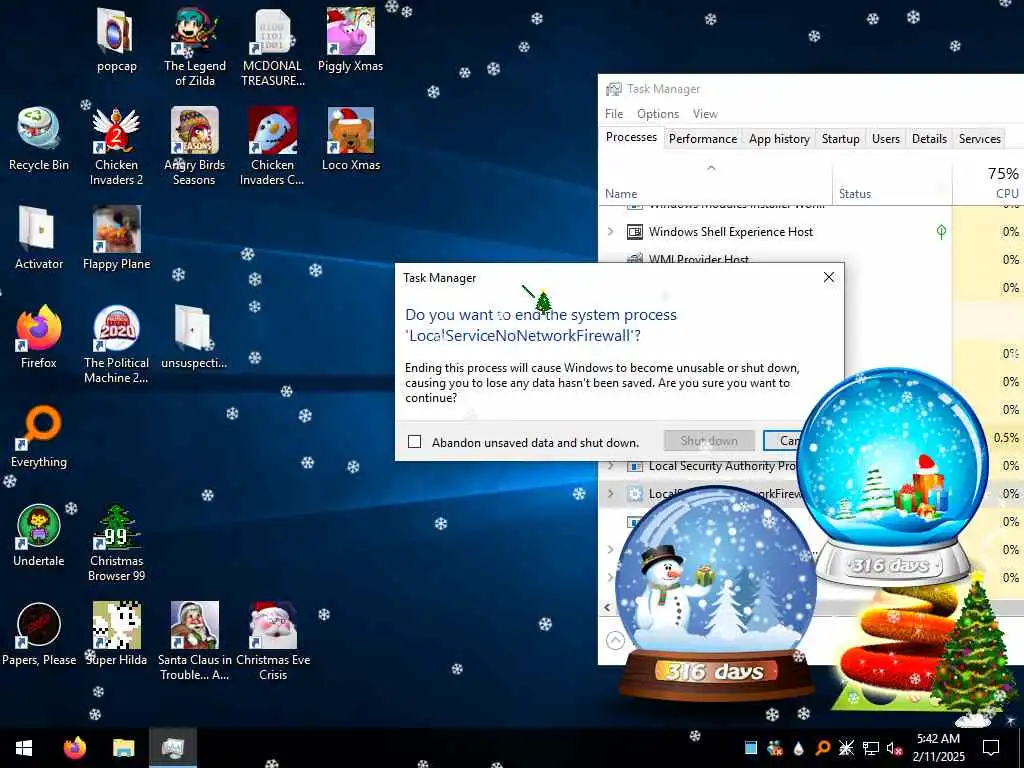Viewport: 1024px width, 768px height.
Task: Launch The Legend of Zilda shortcut
Action: click(x=195, y=47)
